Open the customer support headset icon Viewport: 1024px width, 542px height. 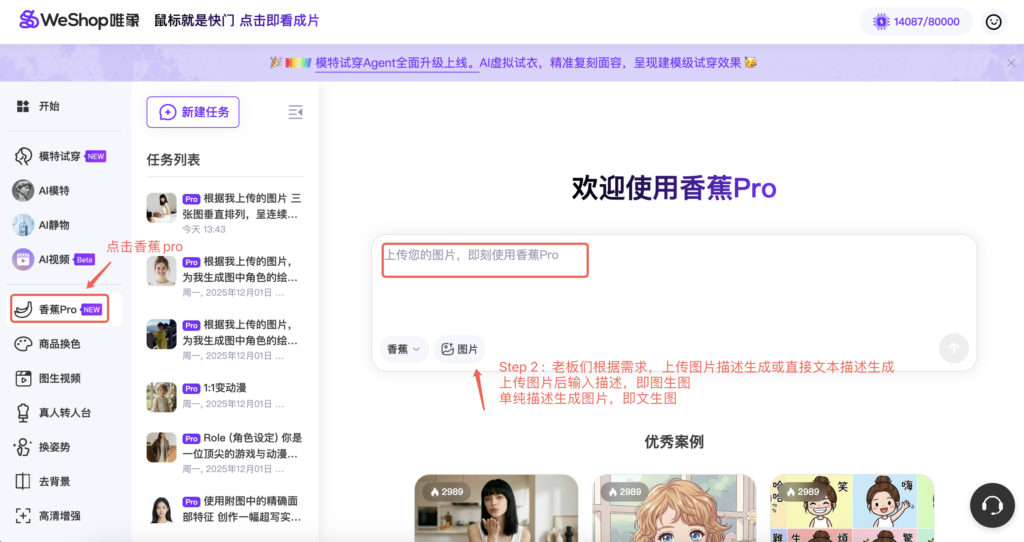tap(993, 505)
